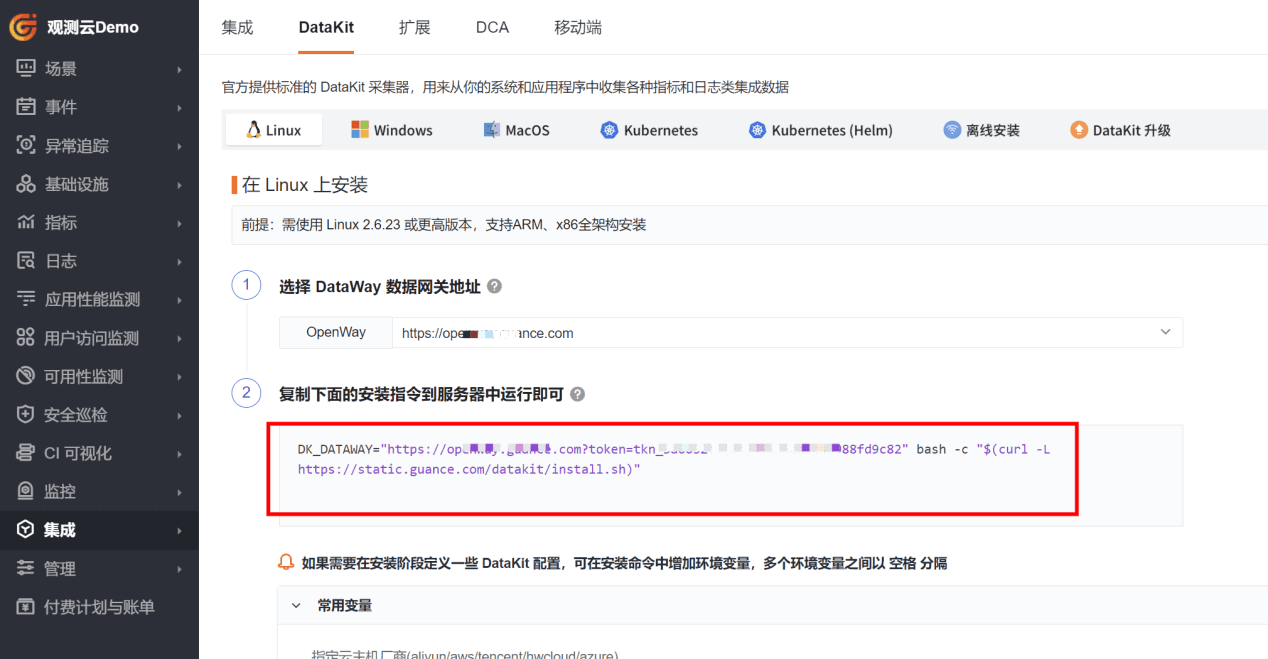1268x659 pixels.
Task: Click help icon beside DataWay 数据网关地址
Action: (494, 286)
